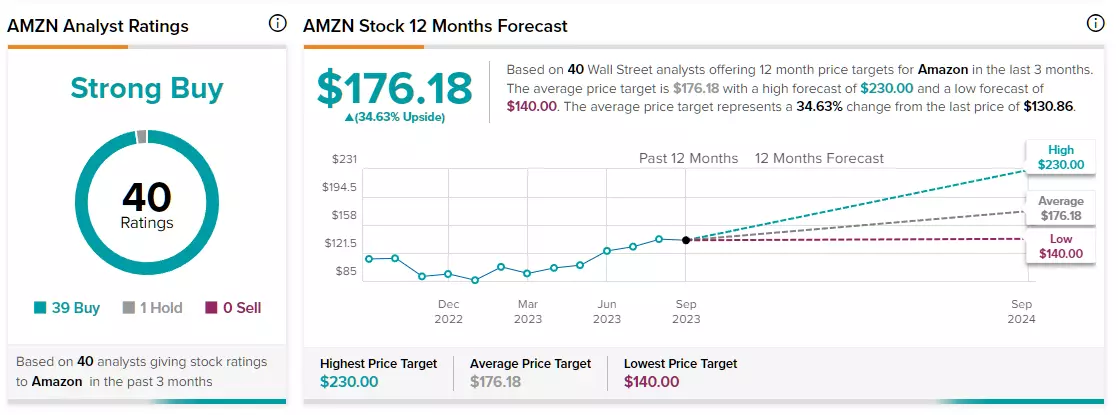Screen dimensions: 1118x415
Task: Click the Average Price Target $176.18 value
Action: (x=496, y=381)
